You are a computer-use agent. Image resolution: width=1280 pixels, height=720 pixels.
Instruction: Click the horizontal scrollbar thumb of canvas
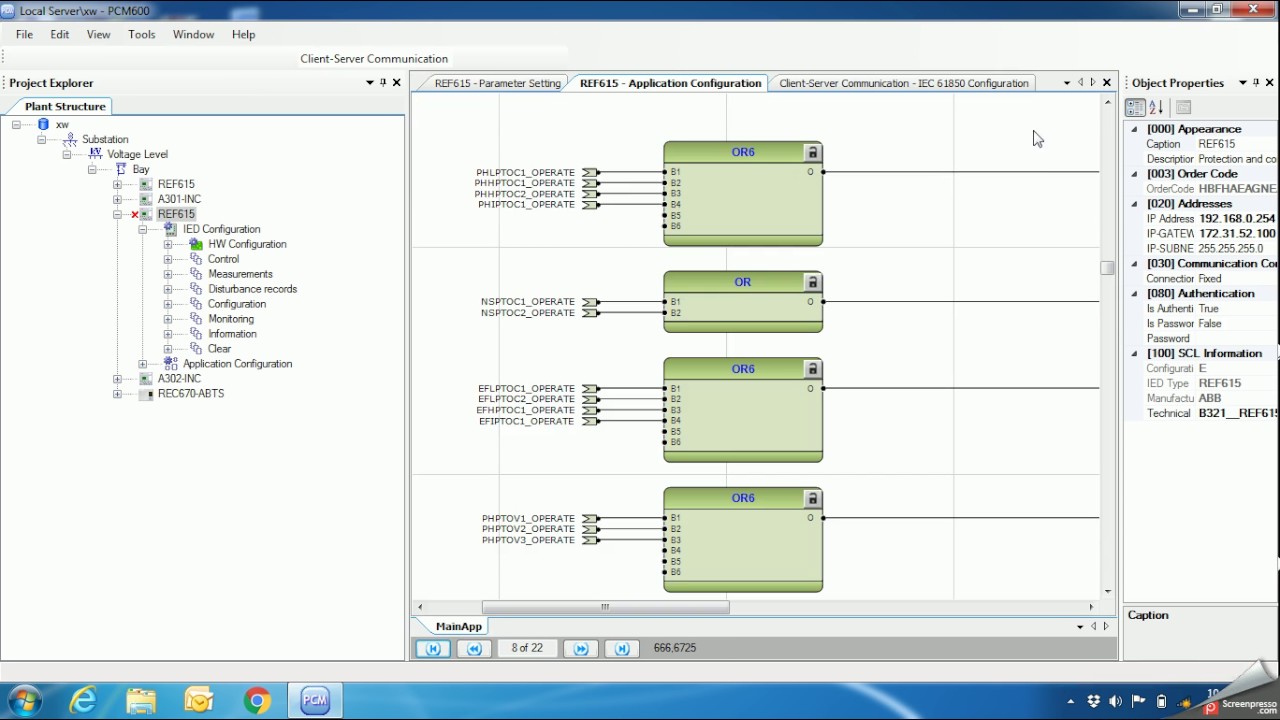605,607
